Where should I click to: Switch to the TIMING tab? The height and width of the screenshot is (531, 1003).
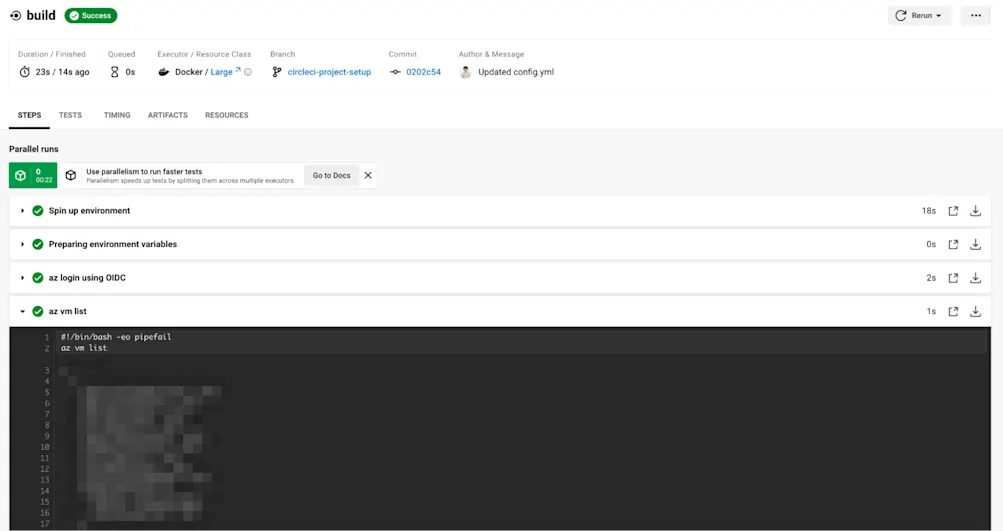pyautogui.click(x=117, y=115)
